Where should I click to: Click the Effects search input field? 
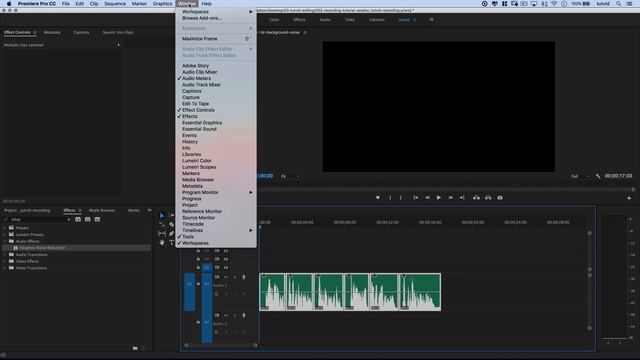tap(38, 220)
